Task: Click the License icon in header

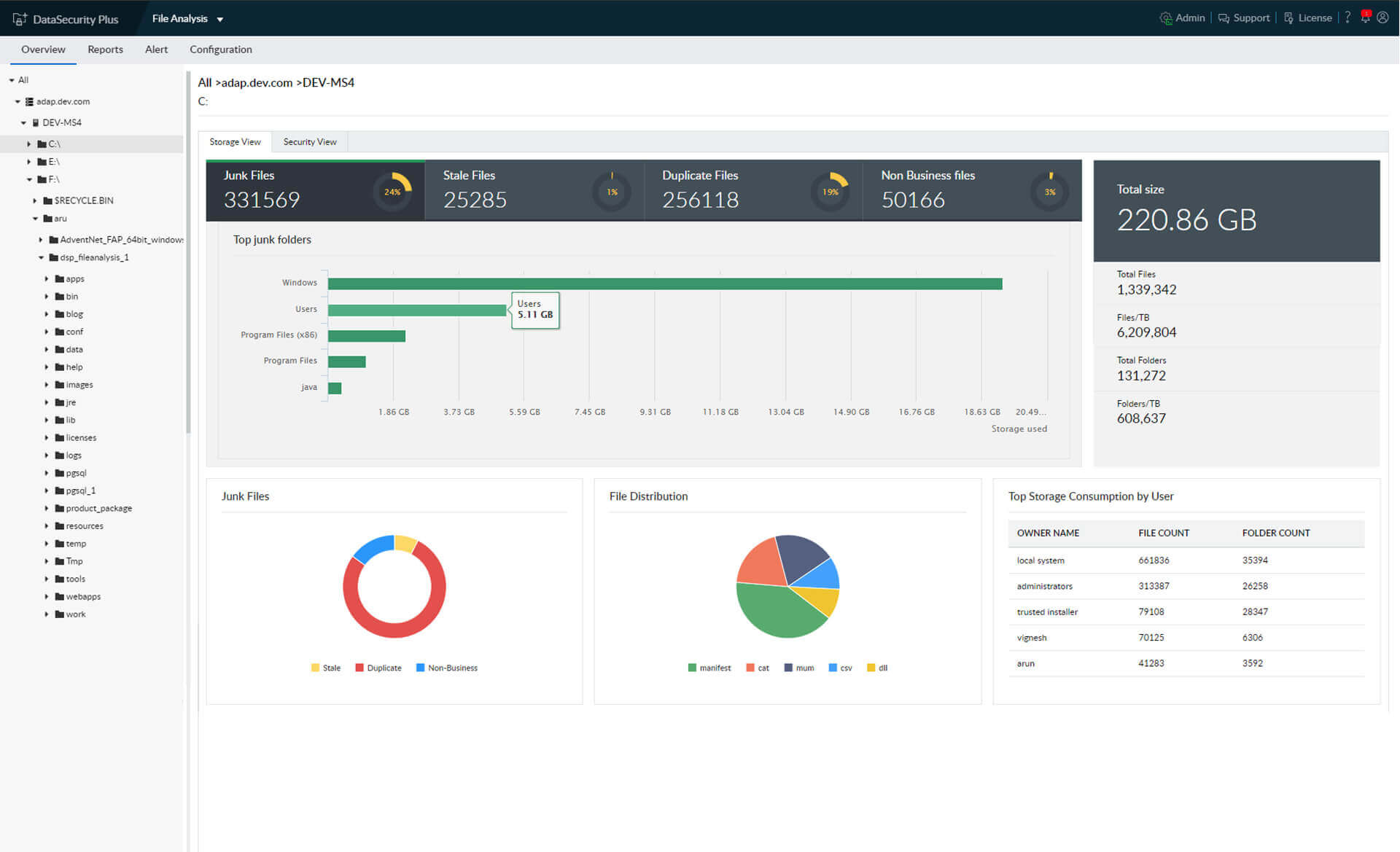Action: (1288, 18)
